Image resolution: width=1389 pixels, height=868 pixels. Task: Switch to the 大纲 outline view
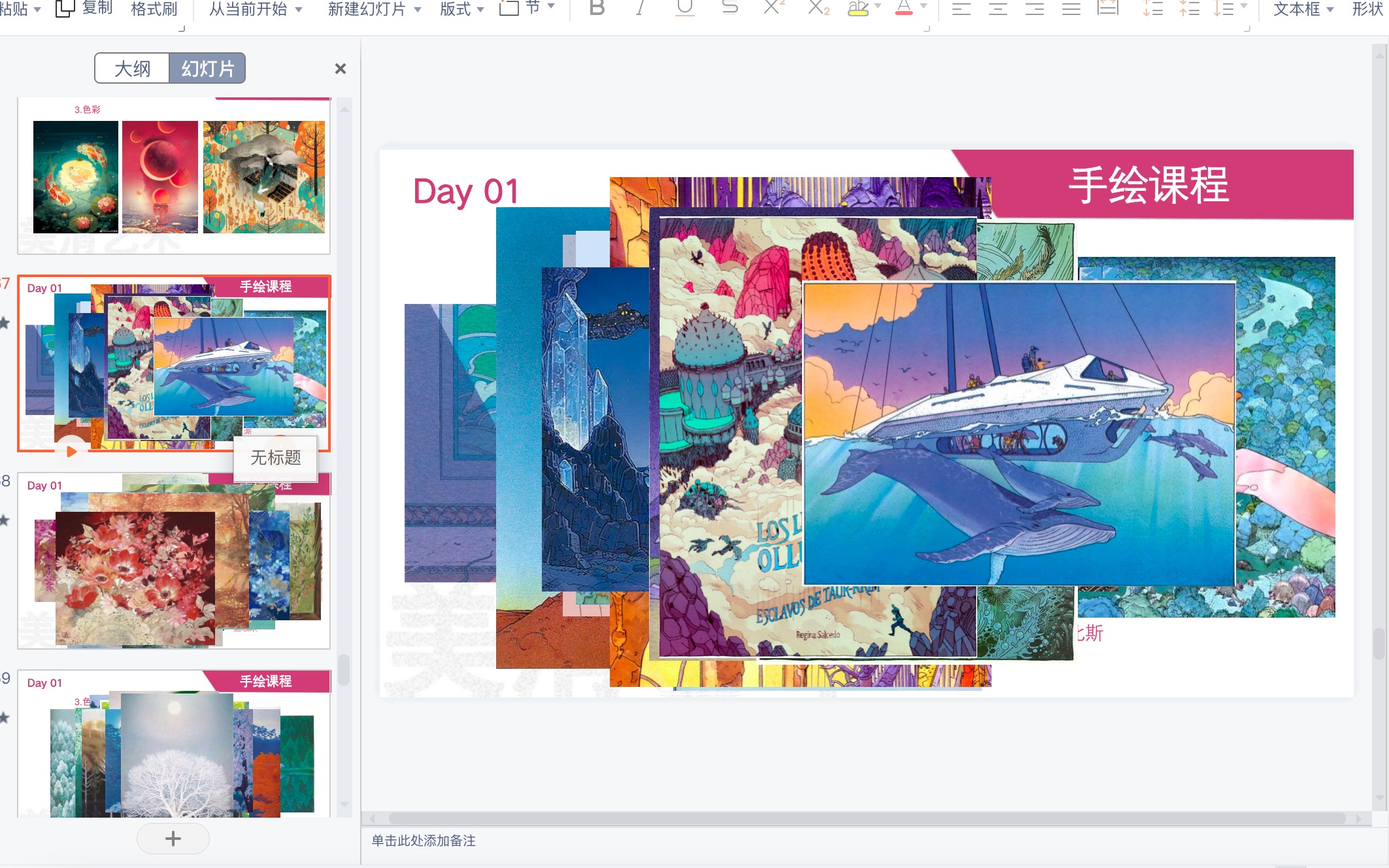click(x=133, y=69)
